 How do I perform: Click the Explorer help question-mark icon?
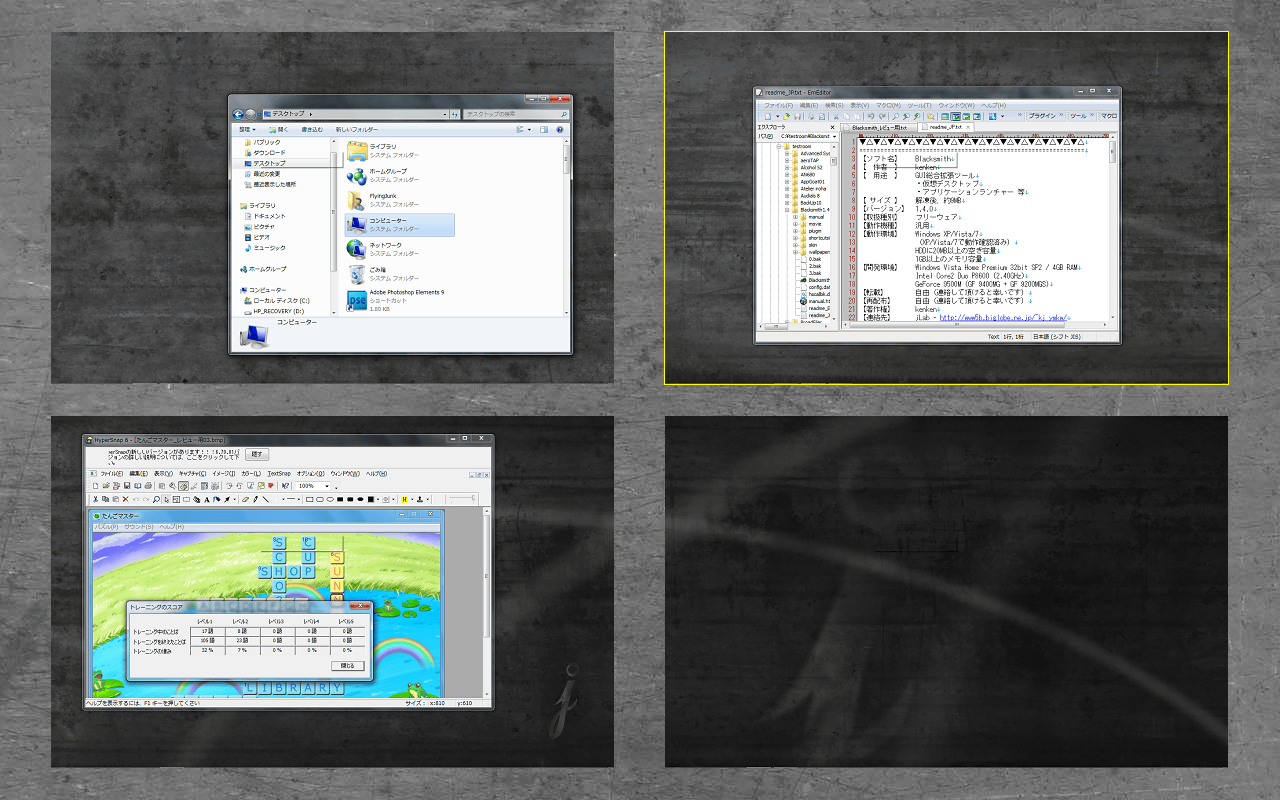point(559,129)
